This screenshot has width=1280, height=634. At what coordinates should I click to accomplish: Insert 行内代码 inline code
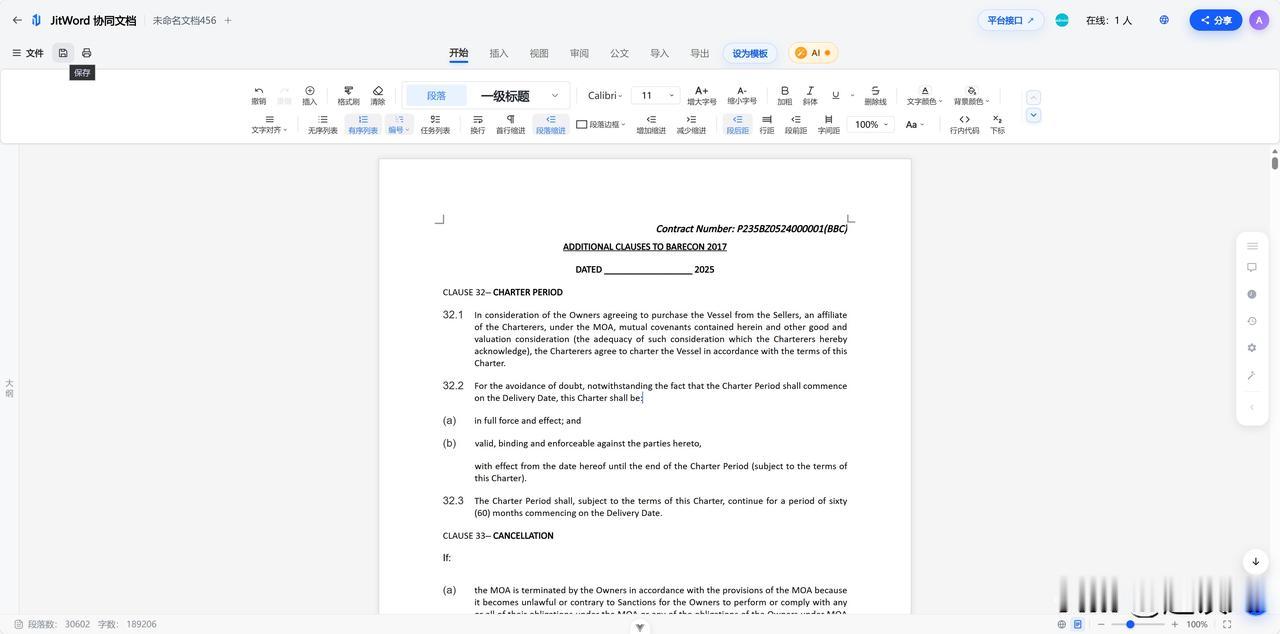pyautogui.click(x=965, y=124)
